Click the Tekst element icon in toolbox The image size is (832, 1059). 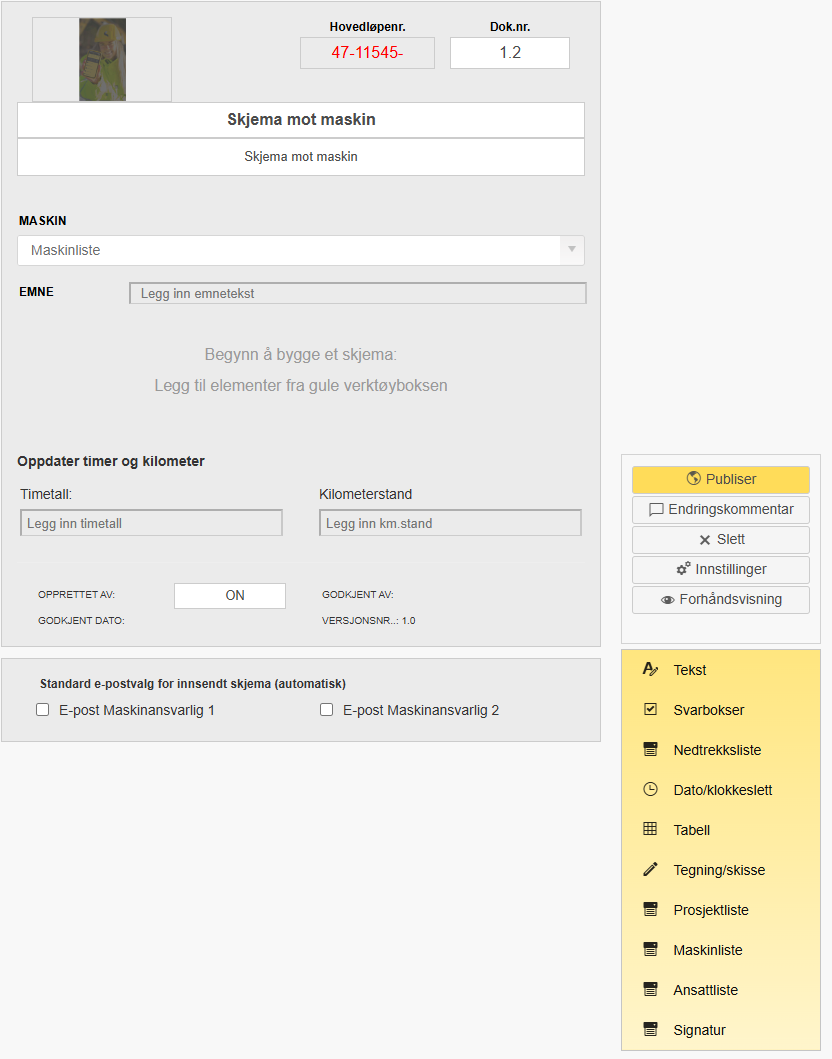pos(650,670)
